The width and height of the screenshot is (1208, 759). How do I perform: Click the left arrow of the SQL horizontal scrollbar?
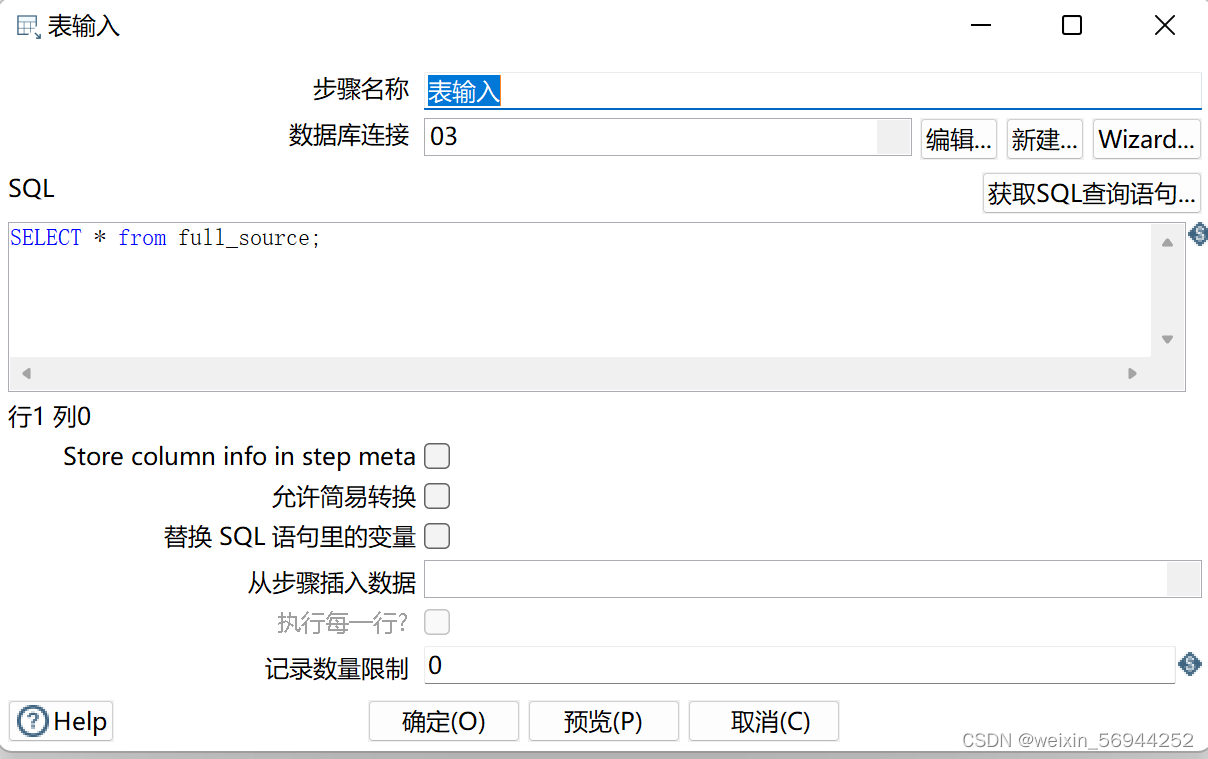25,373
